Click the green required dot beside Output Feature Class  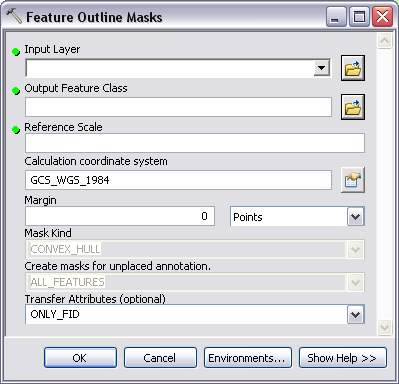[16, 90]
